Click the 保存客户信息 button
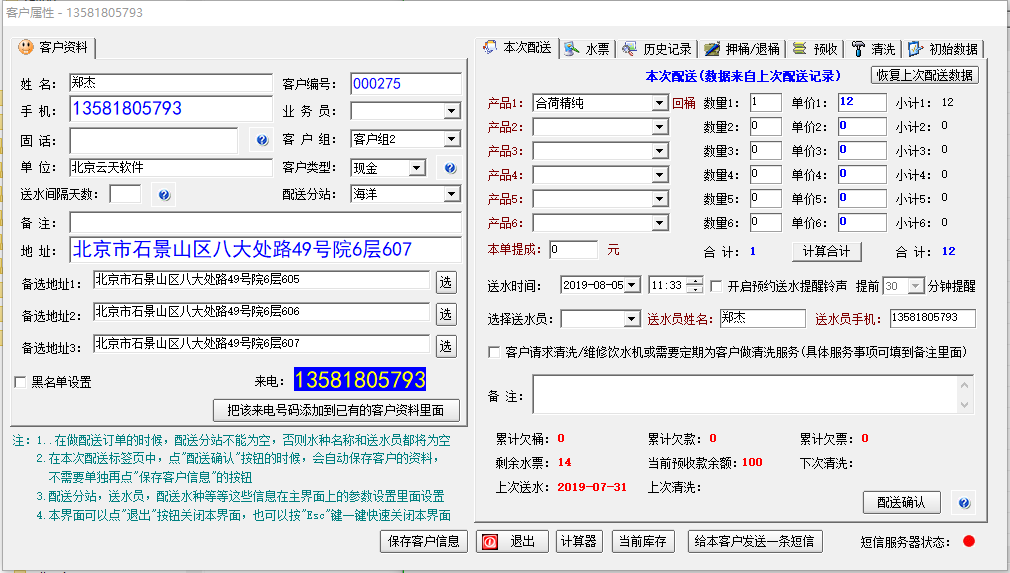 click(425, 542)
